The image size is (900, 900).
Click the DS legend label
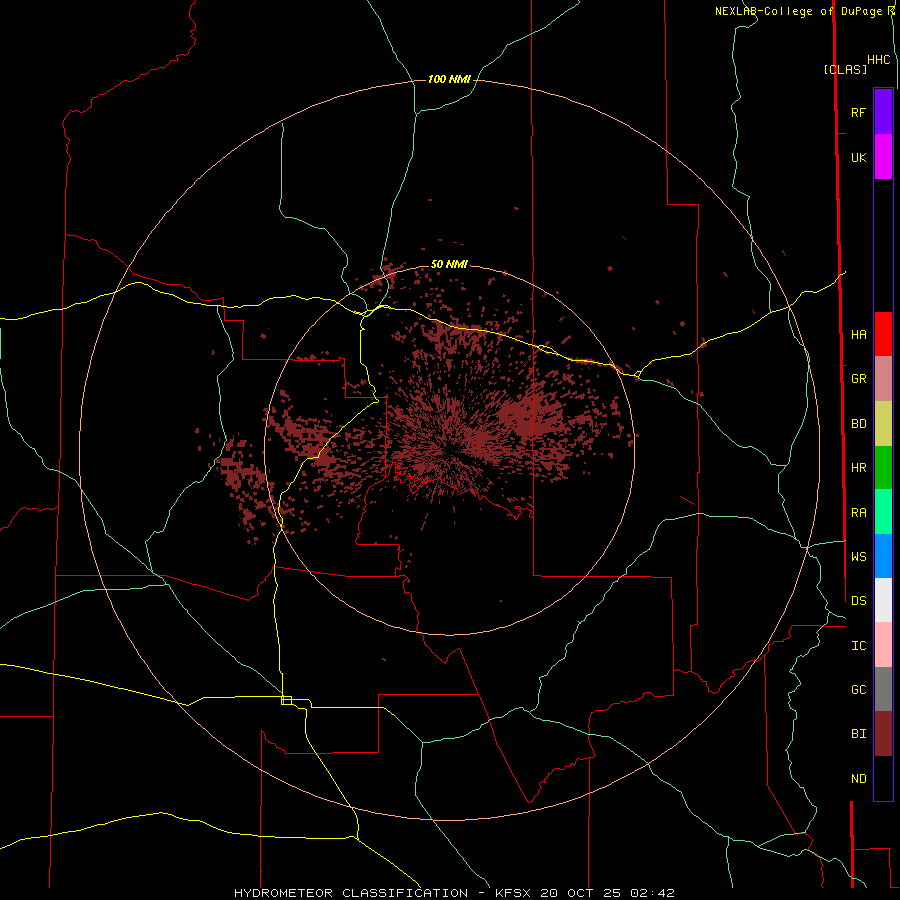click(858, 601)
